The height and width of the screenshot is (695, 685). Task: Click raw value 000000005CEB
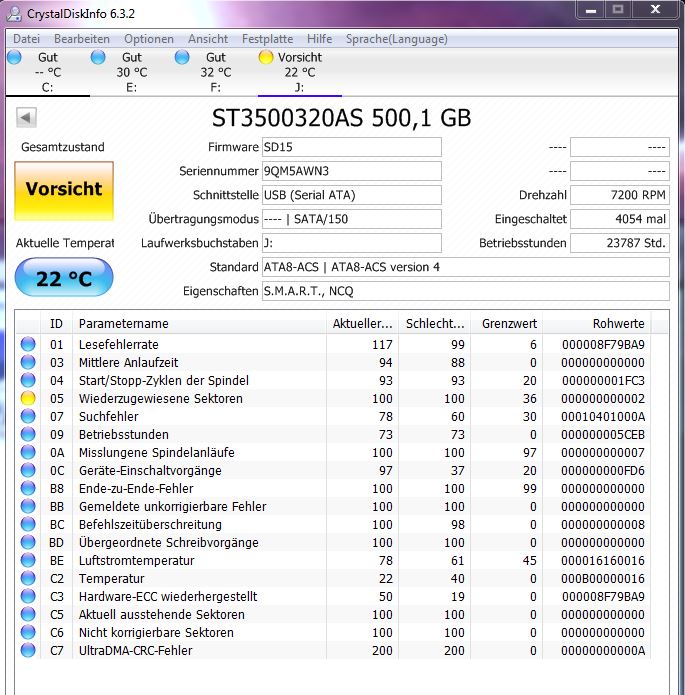pos(603,434)
